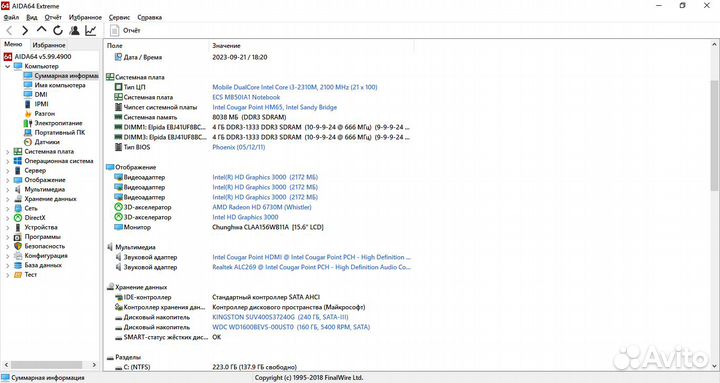720x383 pixels.
Task: Select Имя компьютера in the tree
Action: [54, 85]
